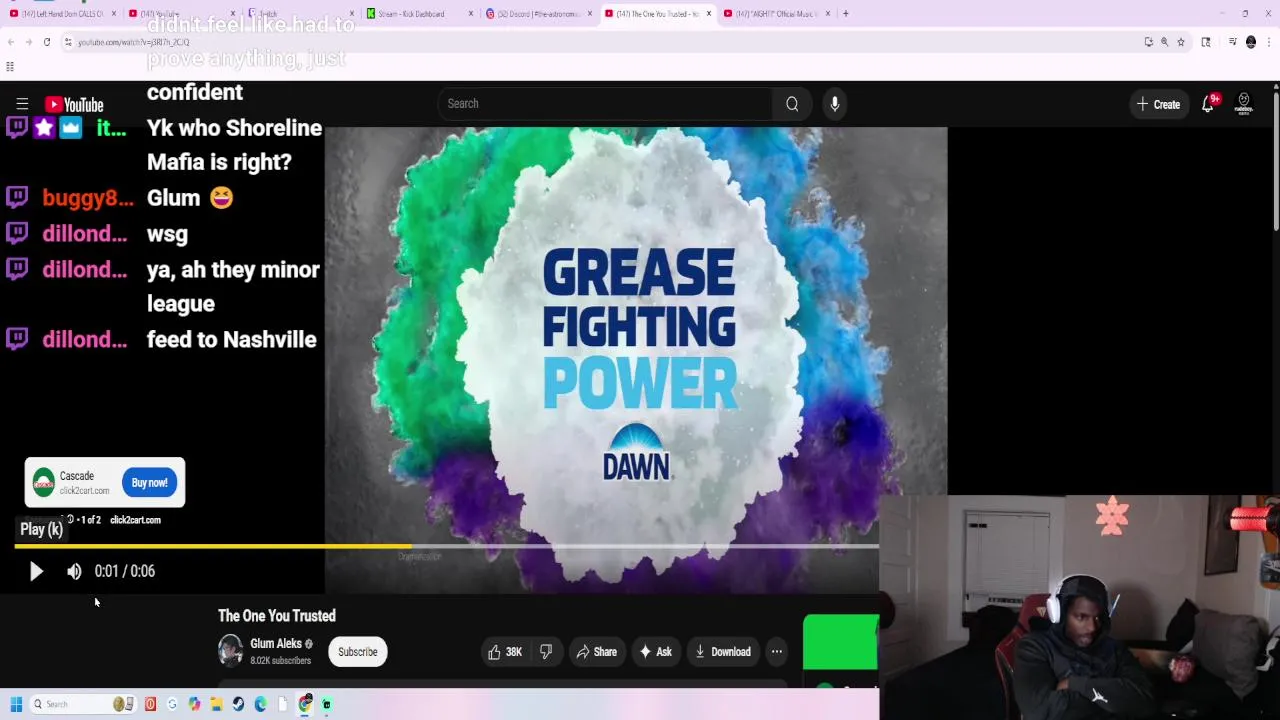Click chat username buggy8...

tap(88, 198)
